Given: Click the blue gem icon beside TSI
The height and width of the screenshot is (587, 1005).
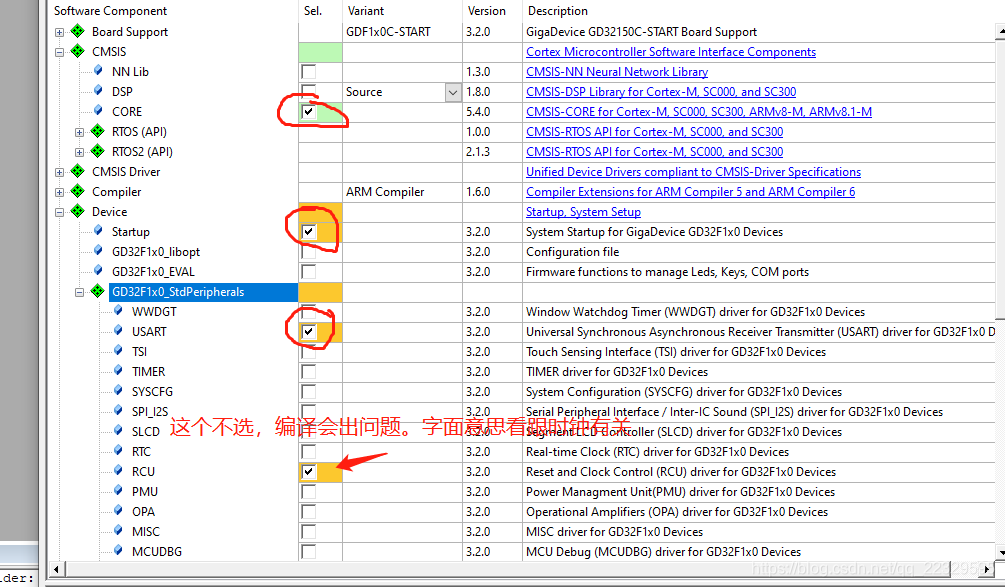Looking at the screenshot, I should coord(118,351).
